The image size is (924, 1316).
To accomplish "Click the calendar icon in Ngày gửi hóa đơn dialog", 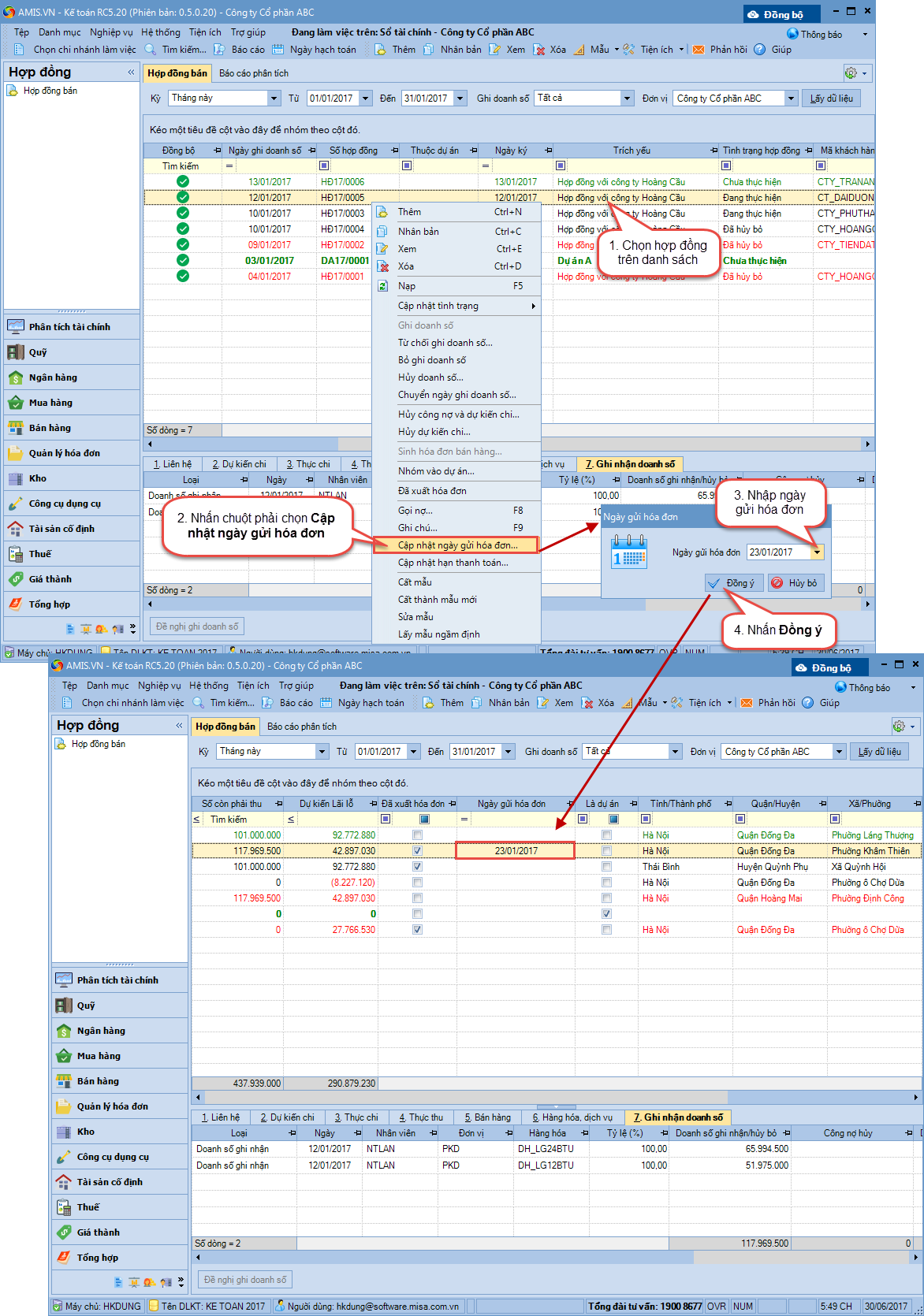I will 629,552.
